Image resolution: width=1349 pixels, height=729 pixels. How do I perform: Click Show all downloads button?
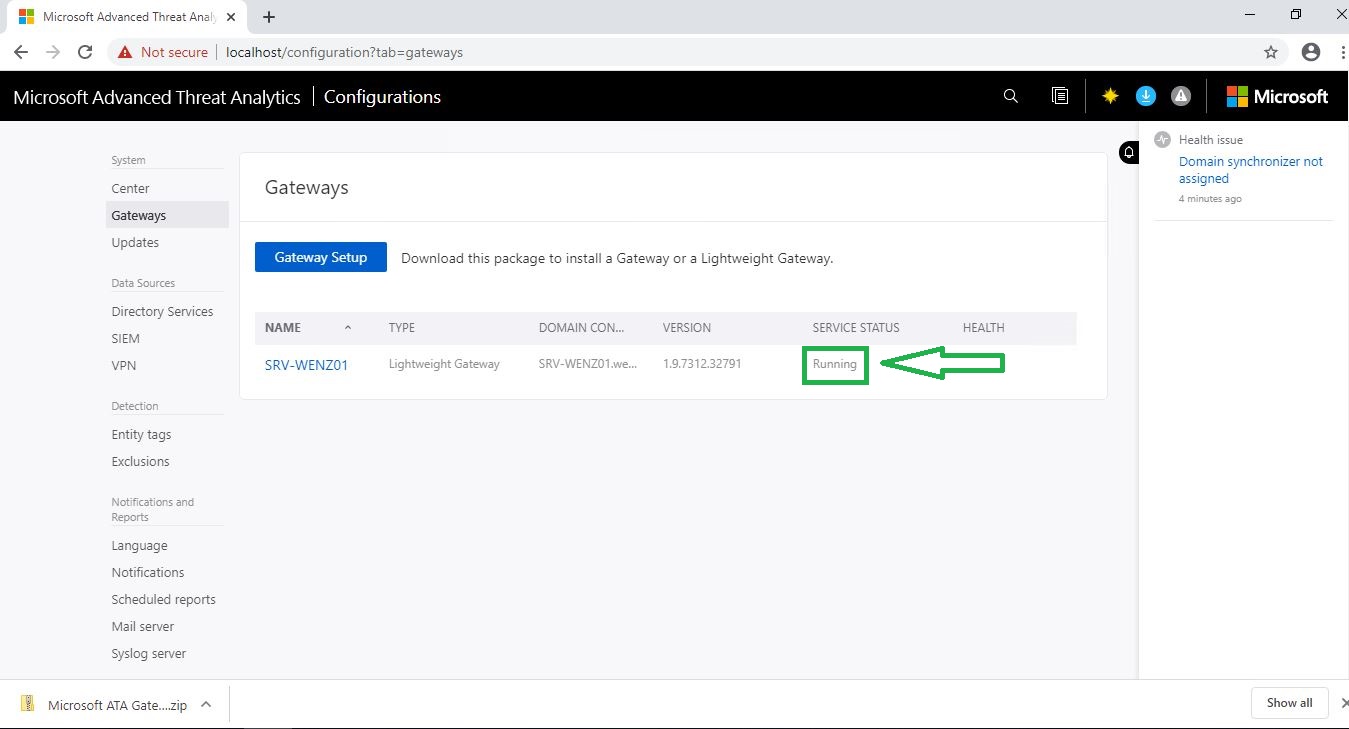click(1289, 703)
